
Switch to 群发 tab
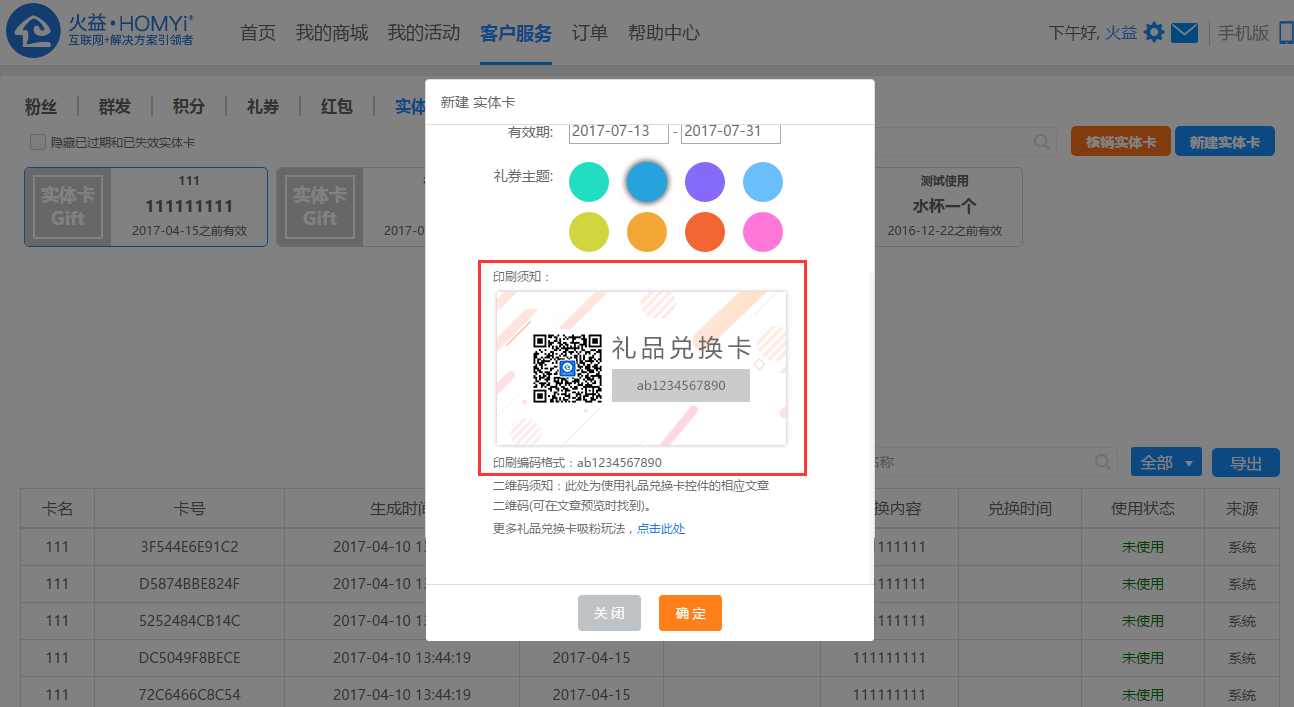[115, 107]
